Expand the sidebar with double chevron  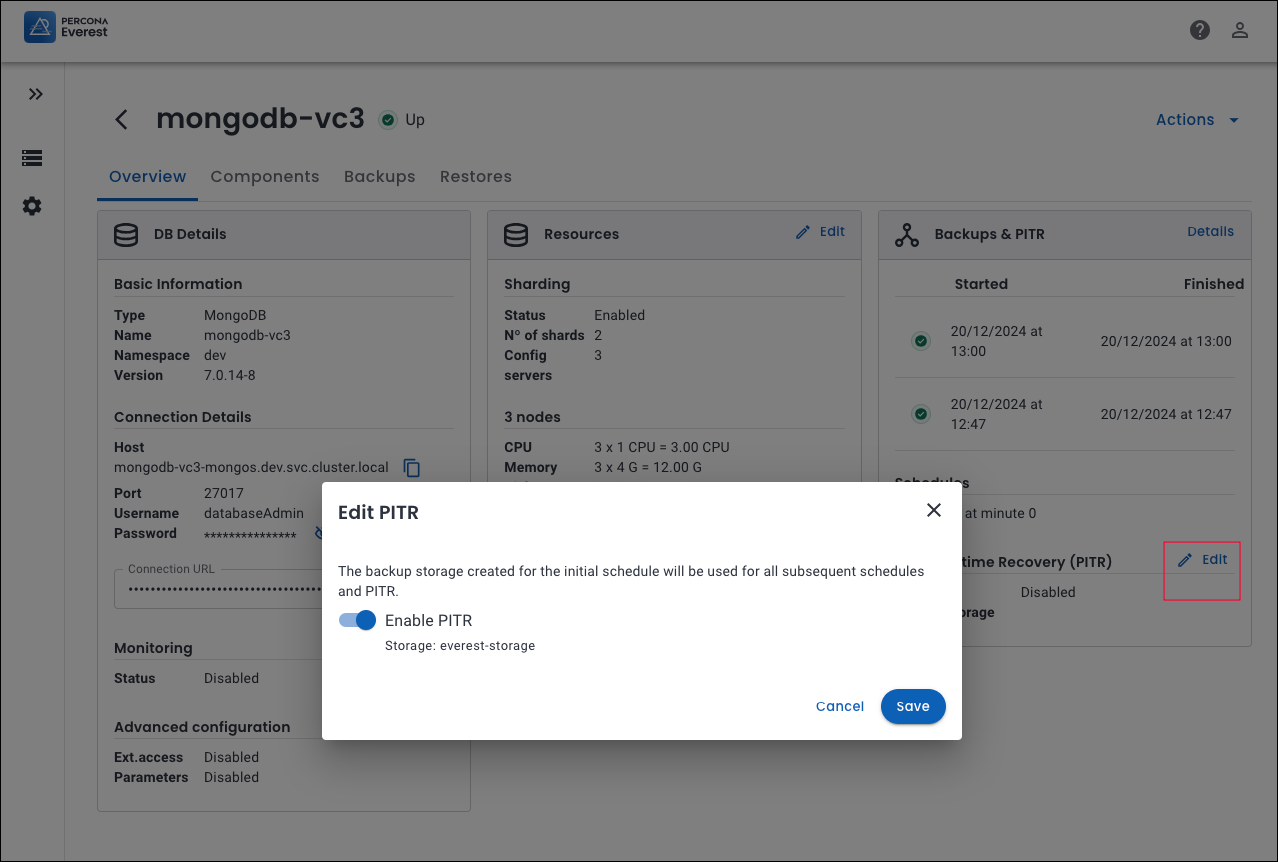coord(36,94)
